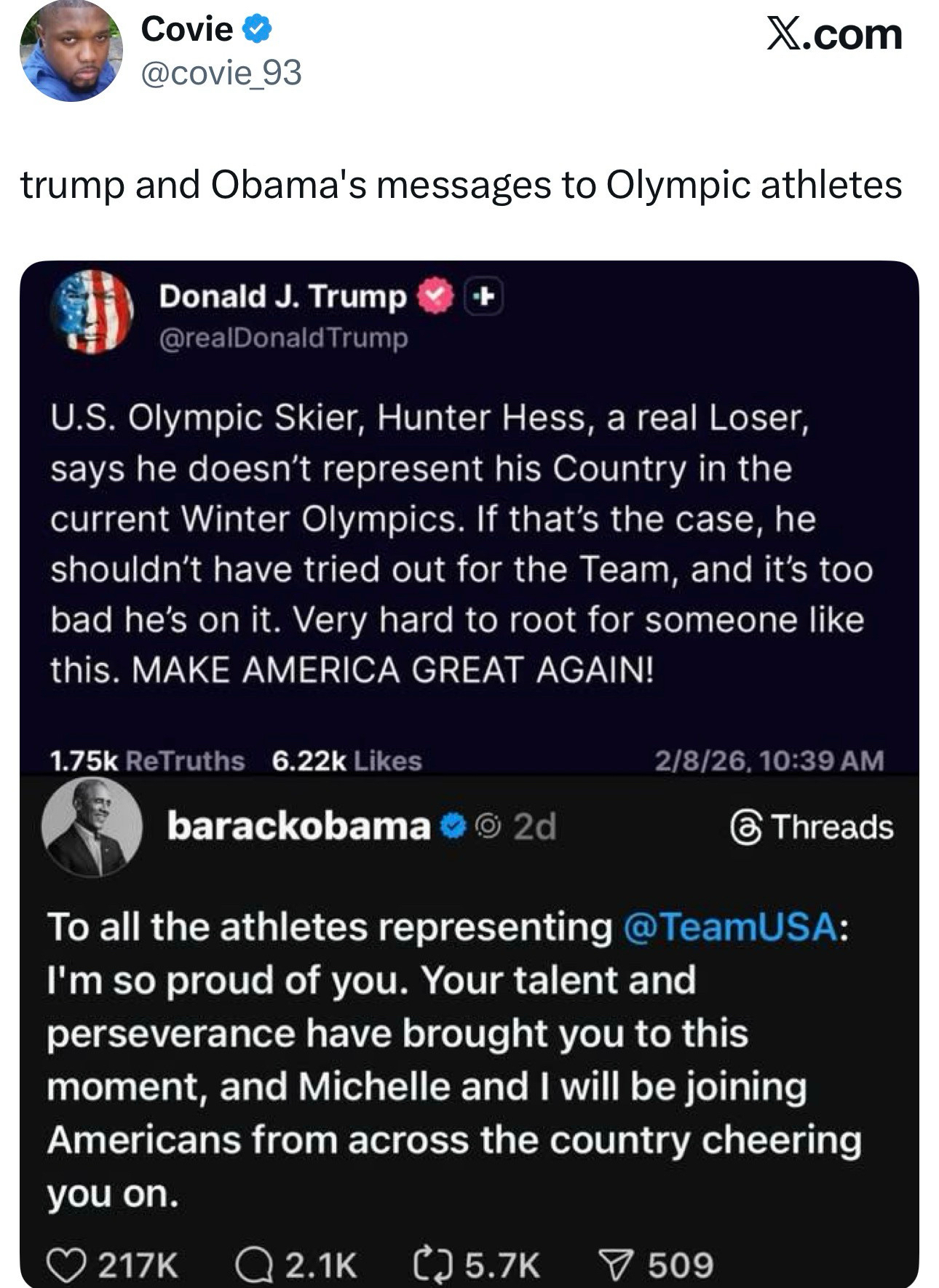Open the @covie_93 handle link

(x=221, y=73)
